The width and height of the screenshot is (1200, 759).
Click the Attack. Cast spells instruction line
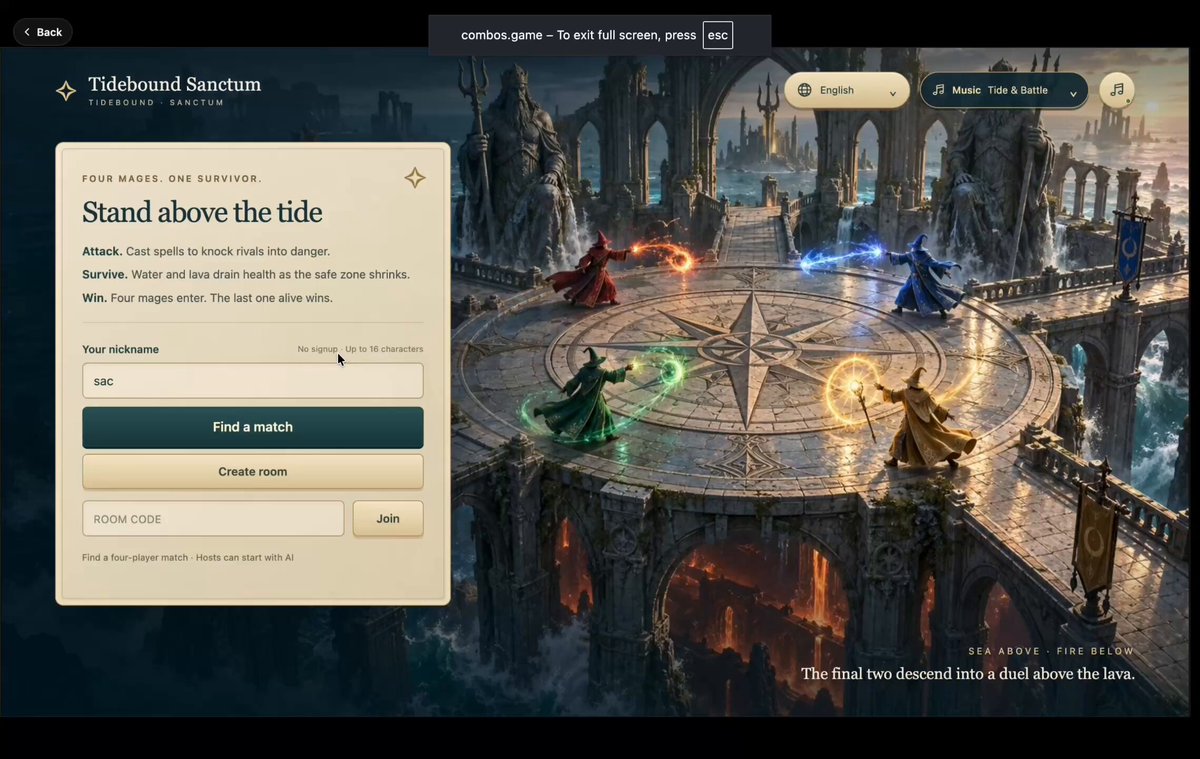(x=206, y=251)
